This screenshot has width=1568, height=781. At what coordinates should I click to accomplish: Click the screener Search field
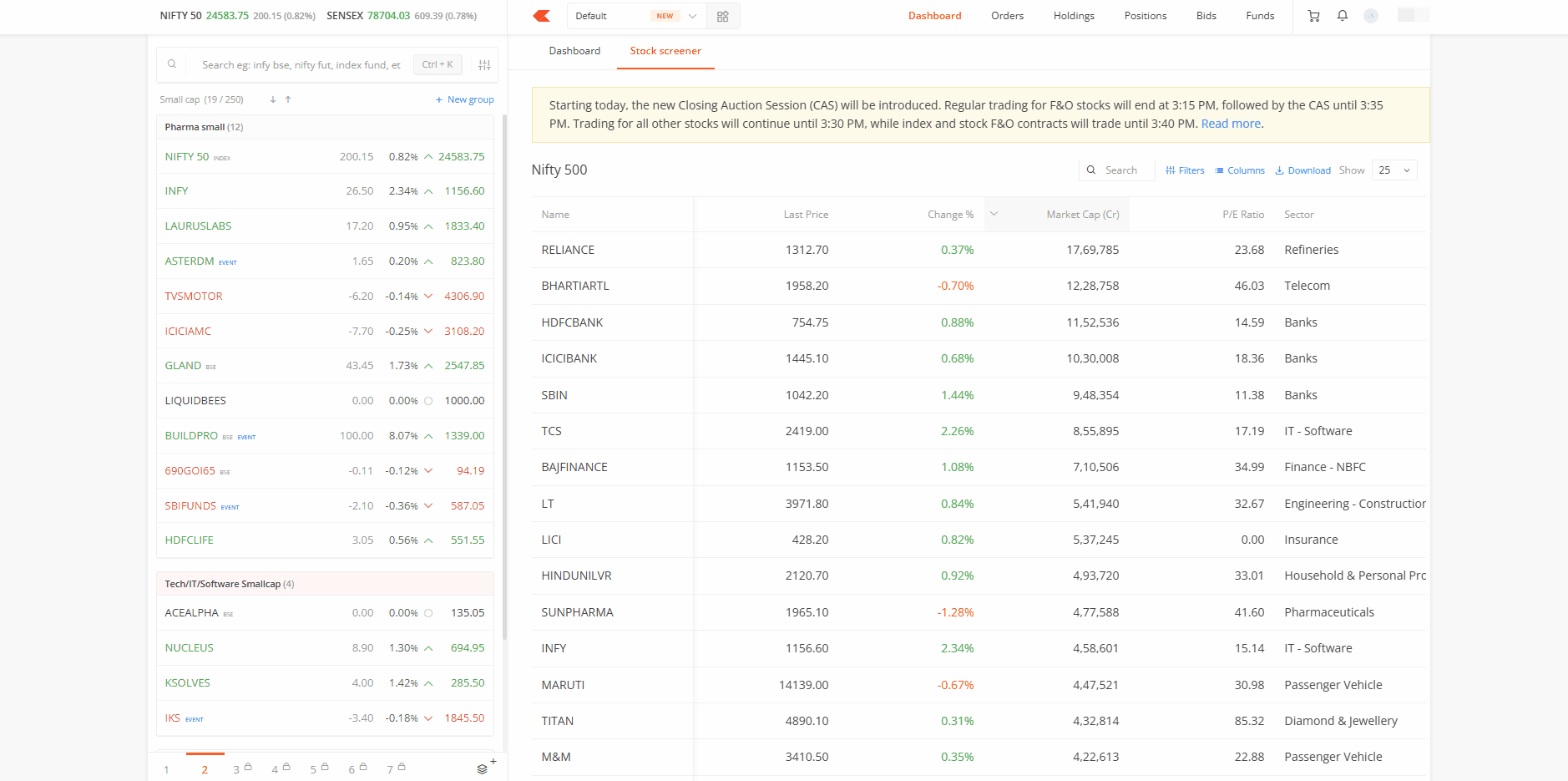(x=1117, y=170)
